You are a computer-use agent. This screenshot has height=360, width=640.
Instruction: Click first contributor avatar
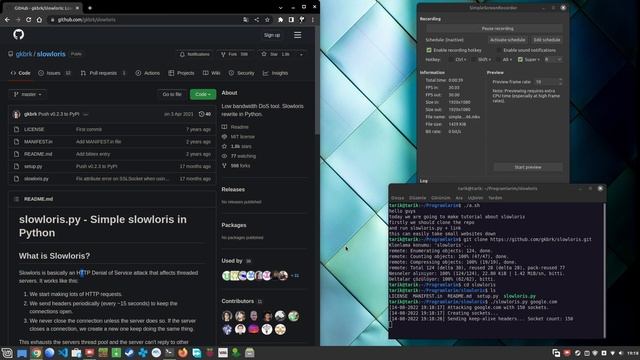pyautogui.click(x=227, y=316)
